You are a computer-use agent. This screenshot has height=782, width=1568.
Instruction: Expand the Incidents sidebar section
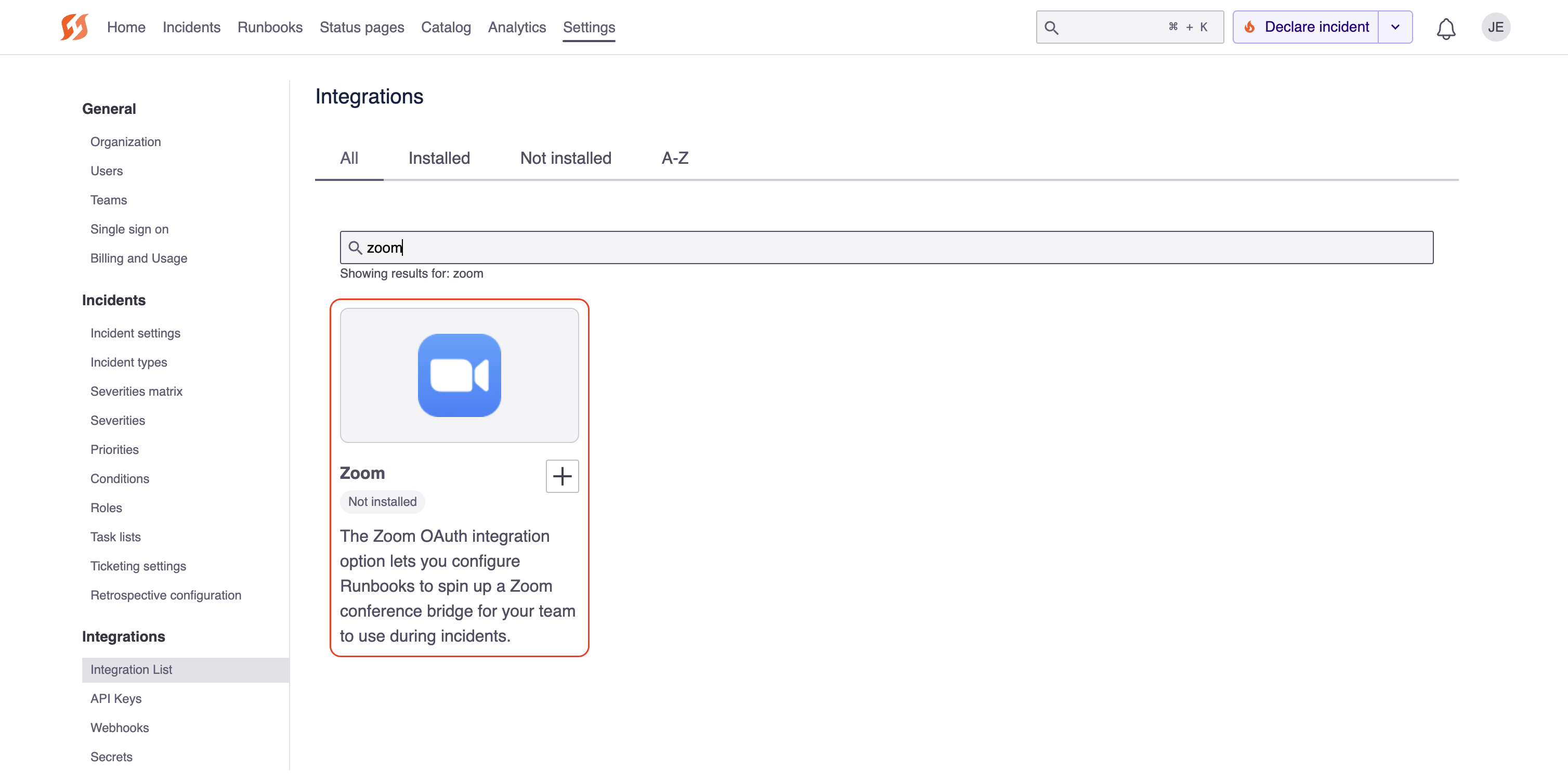(114, 300)
